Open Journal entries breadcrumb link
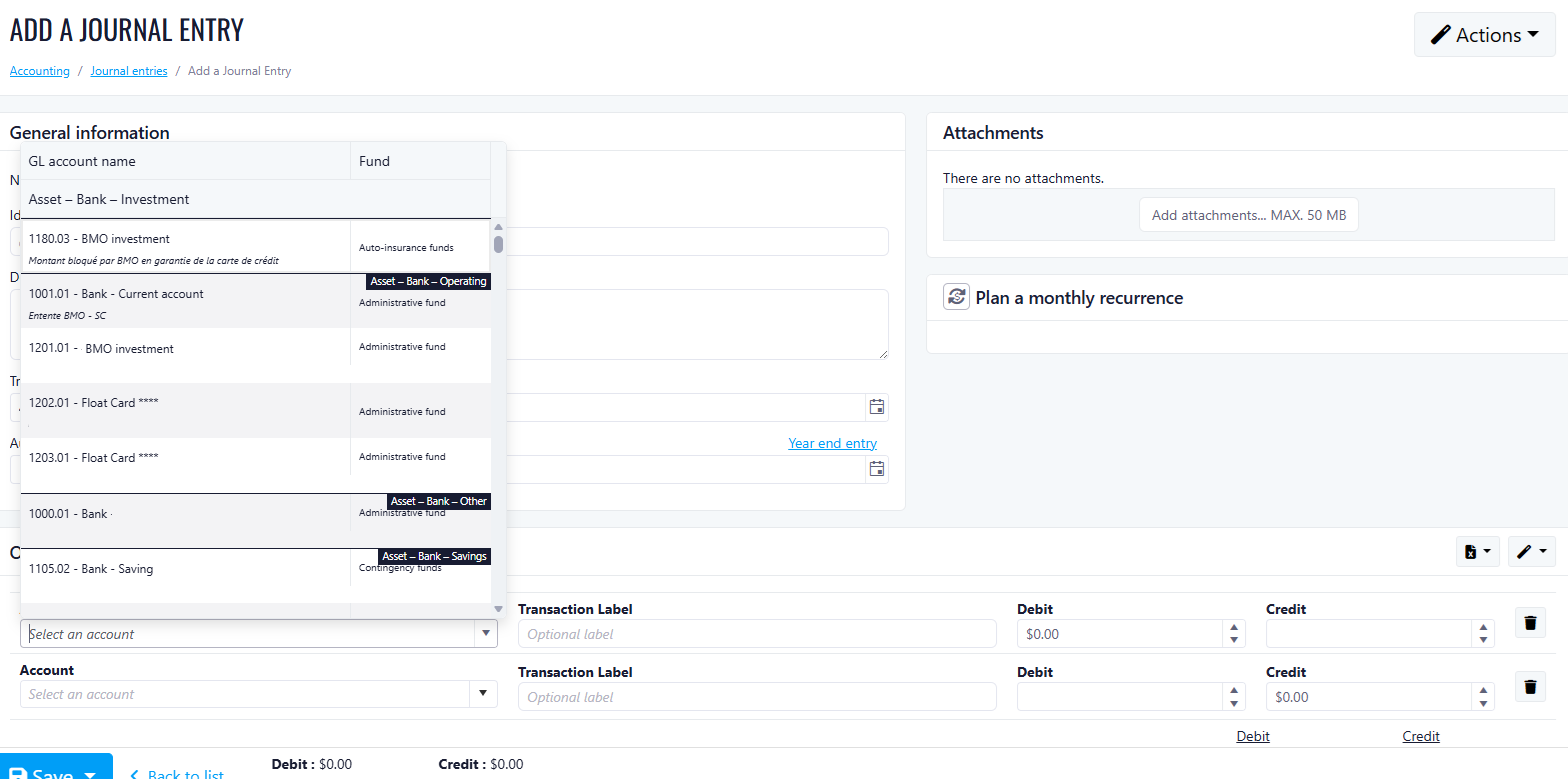Image resolution: width=1568 pixels, height=779 pixels. coord(129,71)
